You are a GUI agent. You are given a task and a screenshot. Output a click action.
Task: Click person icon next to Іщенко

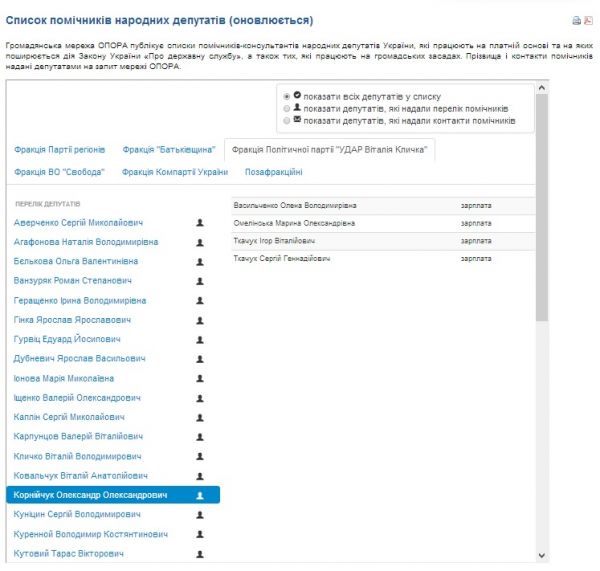click(x=200, y=398)
